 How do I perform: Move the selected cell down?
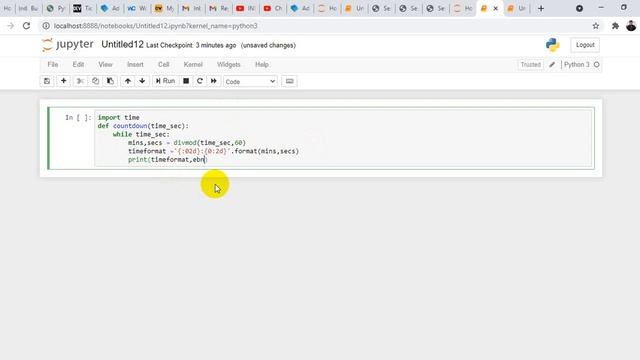tap(142, 81)
